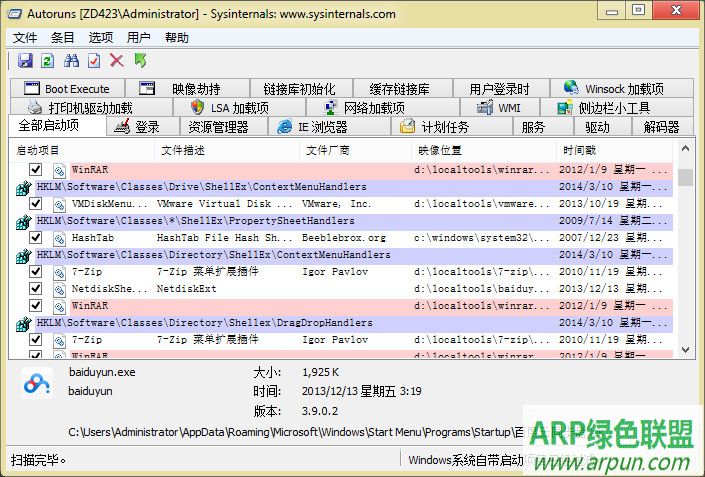This screenshot has width=705, height=477.
Task: Switch to the 打印机驱动加载 tab
Action: pos(91,107)
